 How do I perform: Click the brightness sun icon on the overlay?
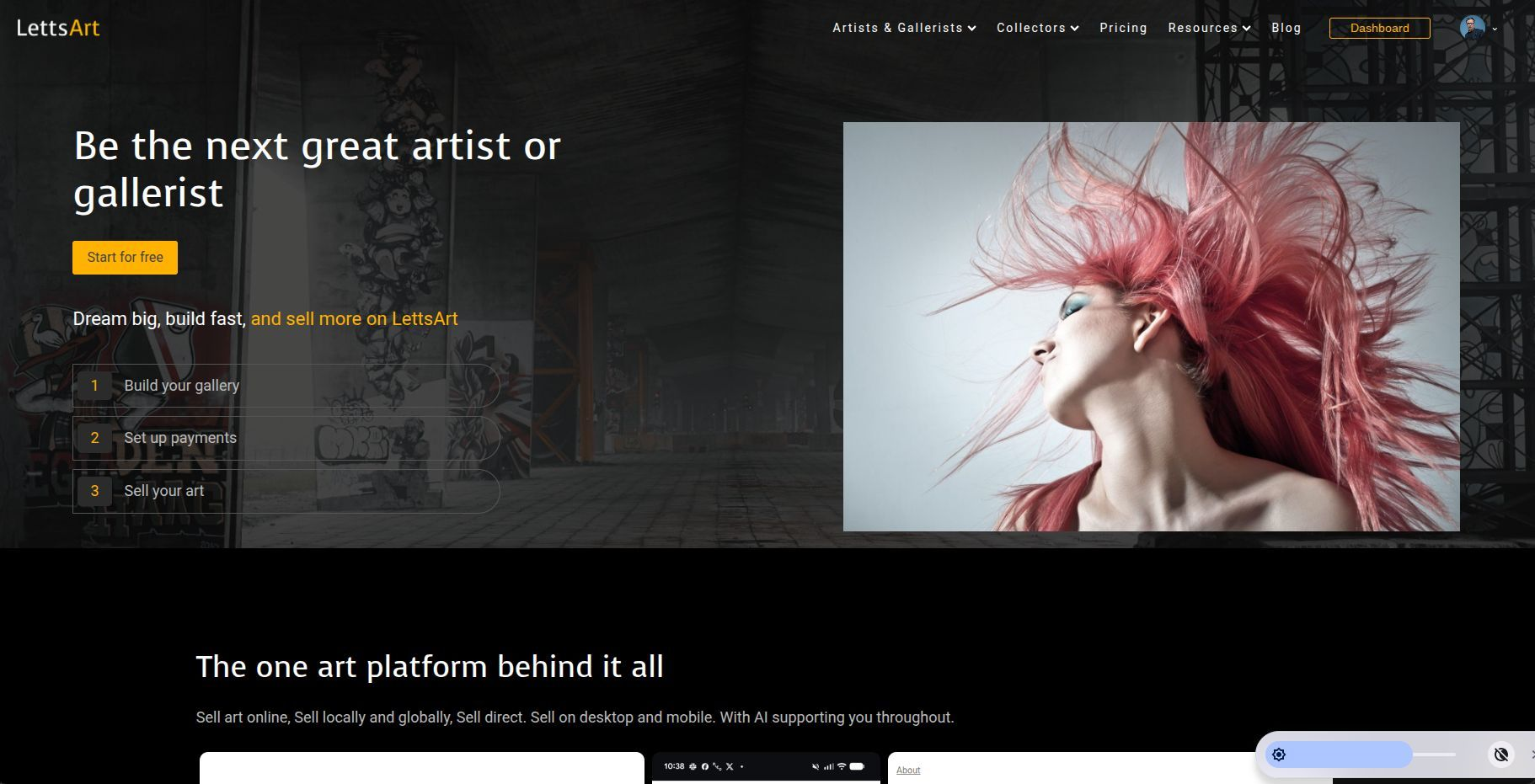pyautogui.click(x=1279, y=755)
